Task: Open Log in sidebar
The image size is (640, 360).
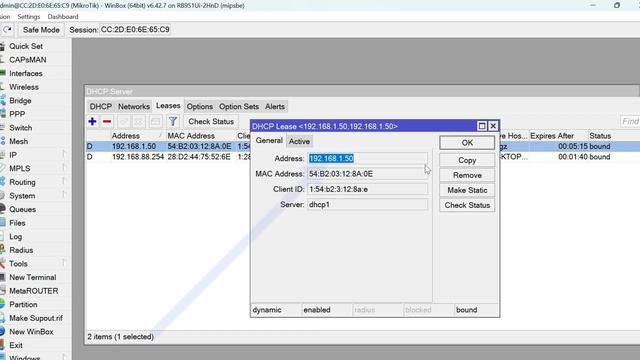Action: click(16, 236)
